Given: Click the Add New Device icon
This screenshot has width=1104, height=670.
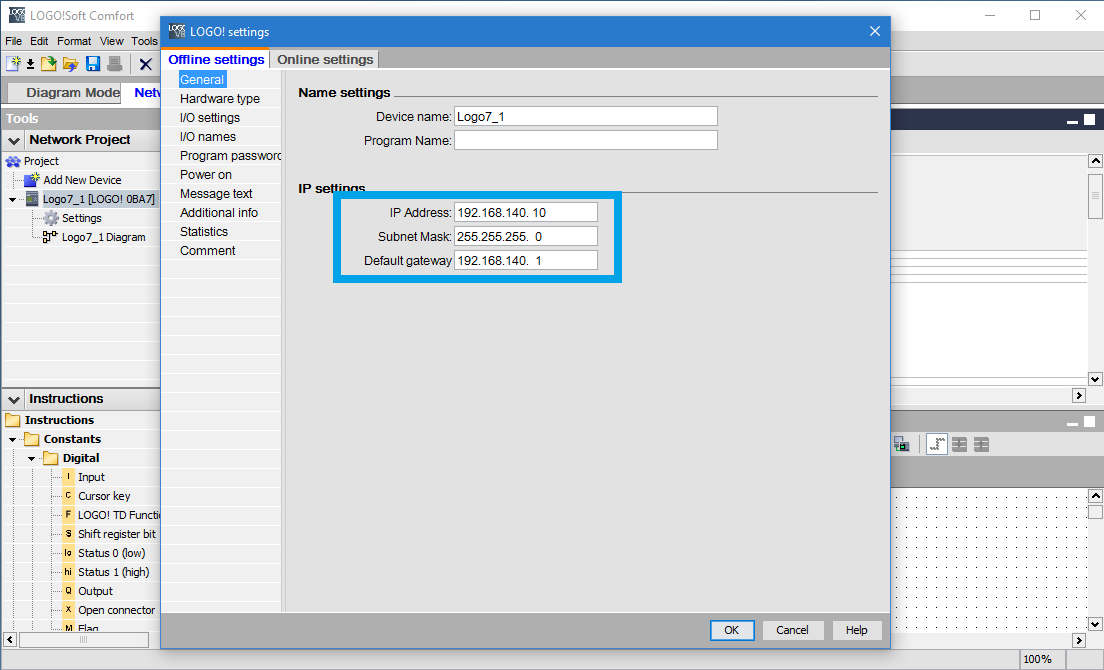Looking at the screenshot, I should [32, 179].
